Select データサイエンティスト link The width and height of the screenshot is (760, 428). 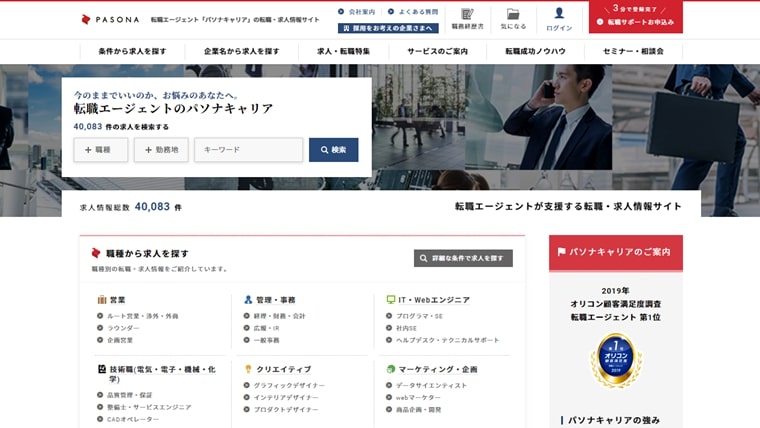(x=431, y=385)
